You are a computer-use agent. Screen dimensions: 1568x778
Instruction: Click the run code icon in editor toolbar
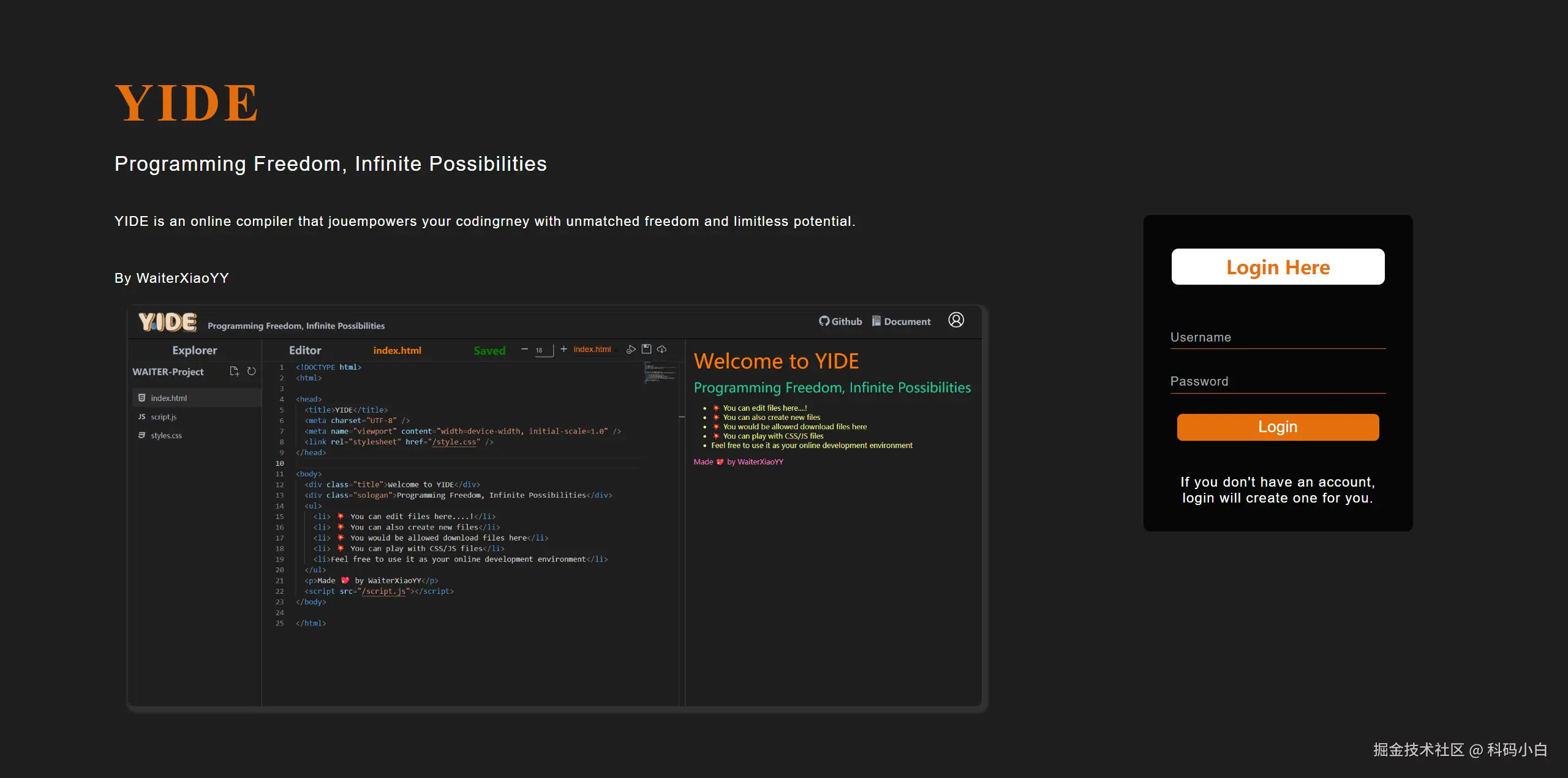coord(630,350)
